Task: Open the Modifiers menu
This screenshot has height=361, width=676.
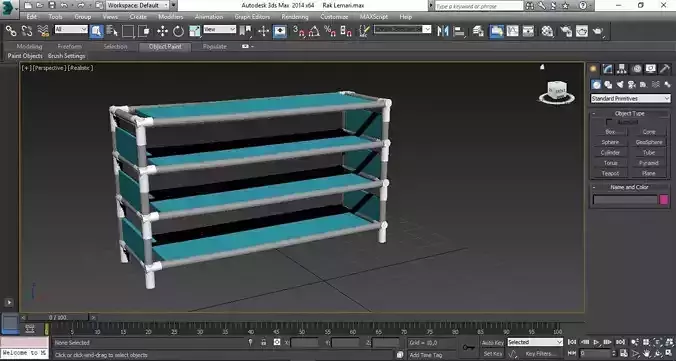Action: [x=170, y=17]
